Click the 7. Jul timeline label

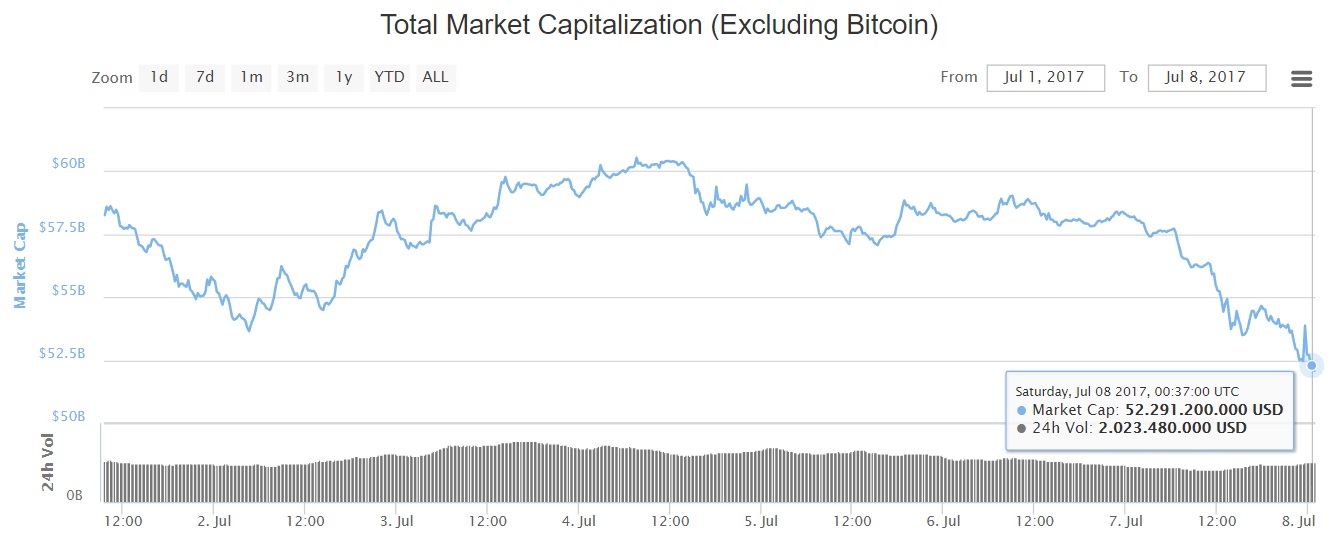coord(1127,521)
